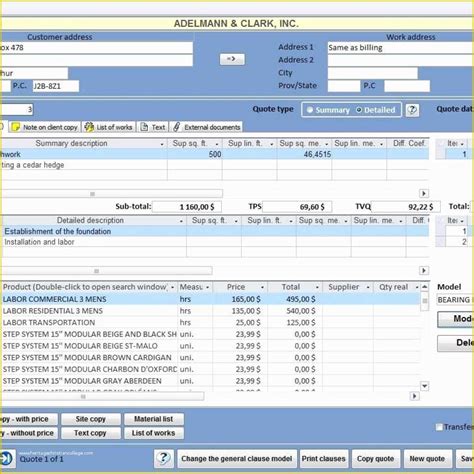Select LABOR RESIDENTIAL 3 MENS row
Image resolution: width=474 pixels, height=474 pixels.
[211, 311]
